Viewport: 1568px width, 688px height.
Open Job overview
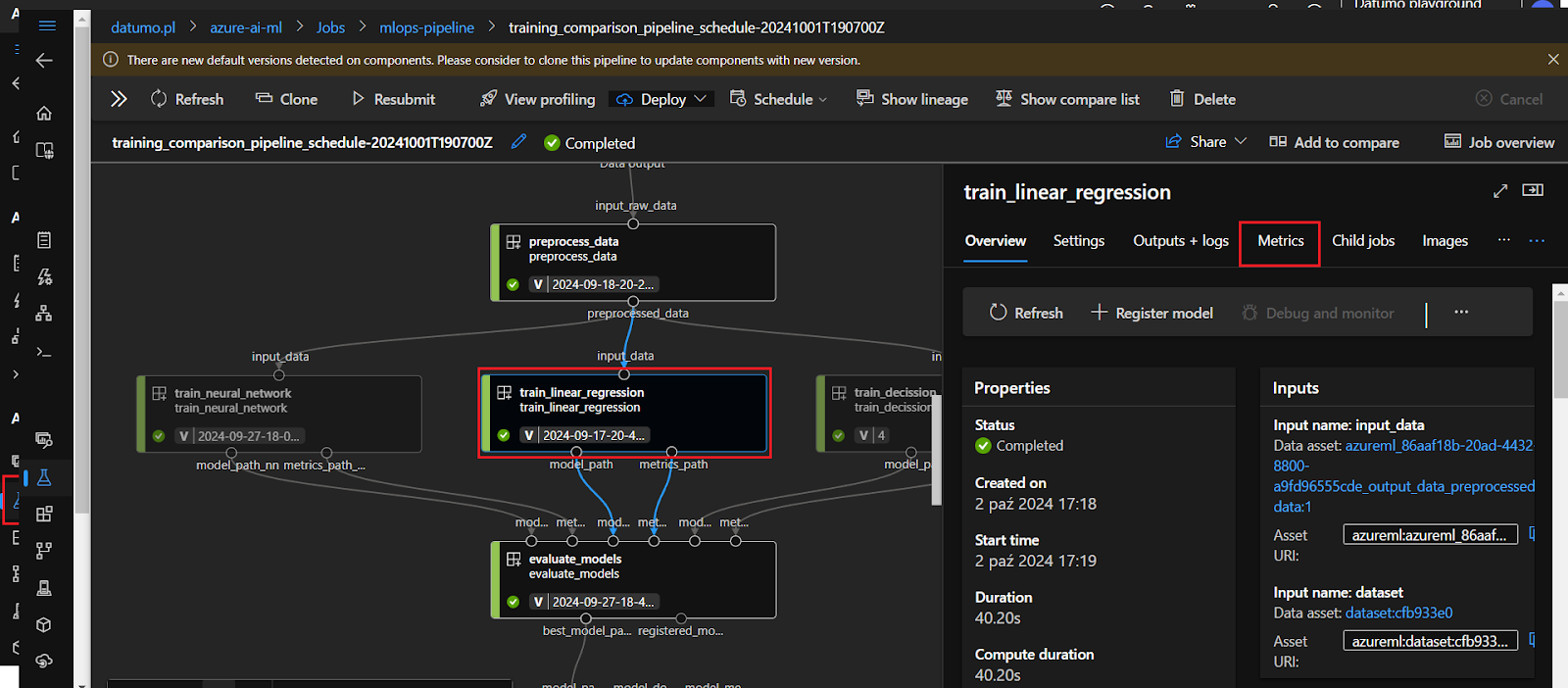[1499, 142]
